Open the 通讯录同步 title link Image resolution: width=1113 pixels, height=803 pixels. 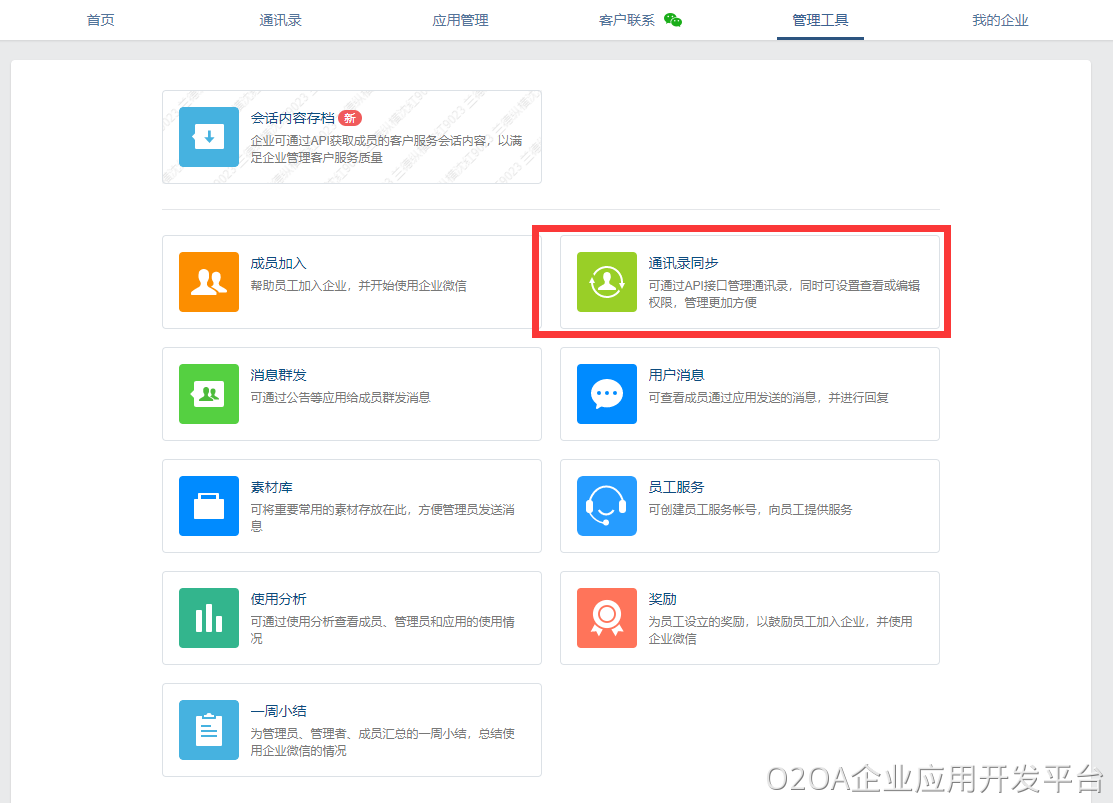coord(683,263)
